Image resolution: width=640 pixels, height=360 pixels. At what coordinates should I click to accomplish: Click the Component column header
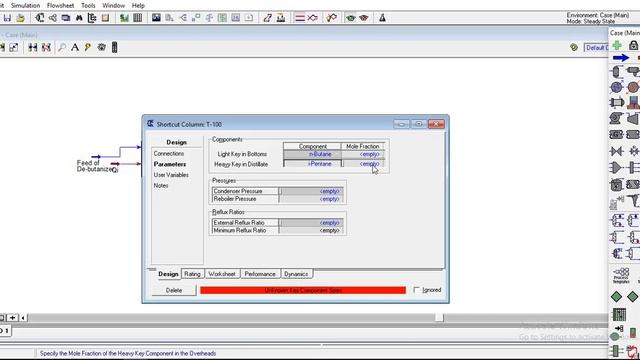[x=312, y=146]
